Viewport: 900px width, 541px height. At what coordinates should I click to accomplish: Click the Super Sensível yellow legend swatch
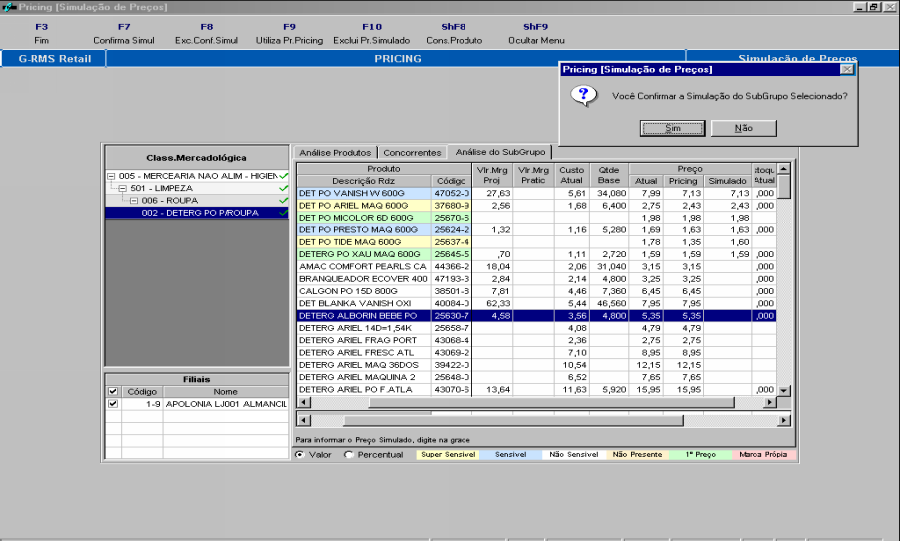click(x=446, y=455)
